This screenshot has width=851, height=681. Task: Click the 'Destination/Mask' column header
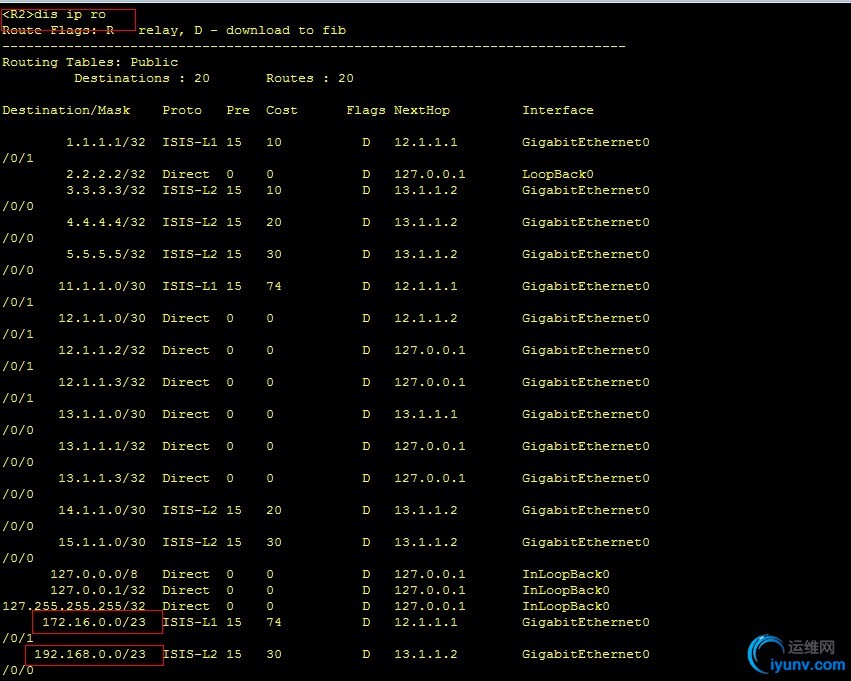[x=66, y=110]
